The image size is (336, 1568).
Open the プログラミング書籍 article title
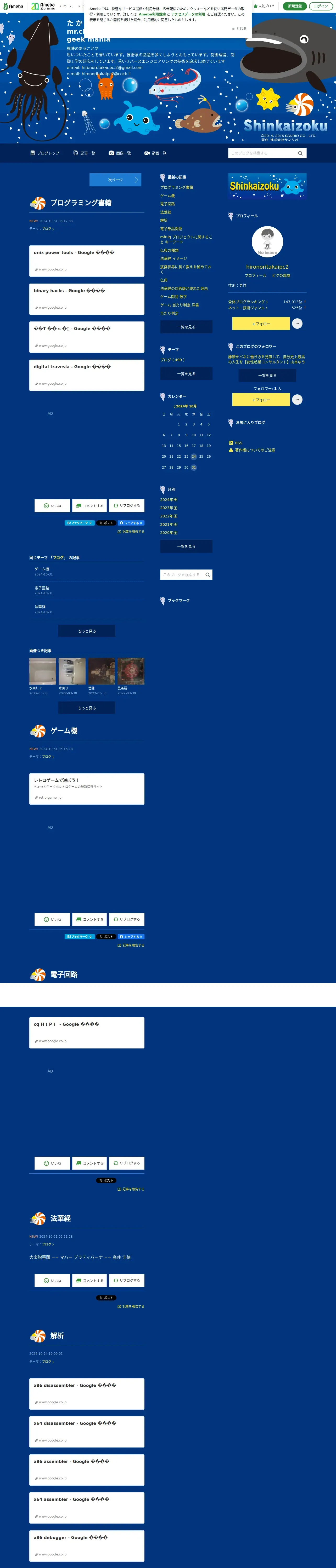tap(81, 203)
